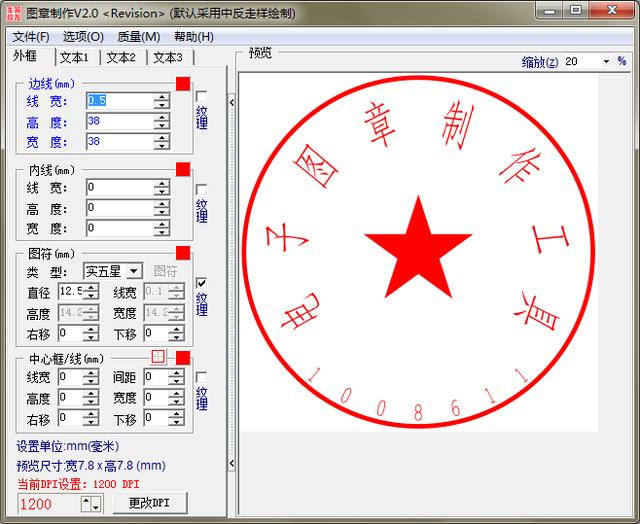The height and width of the screenshot is (524, 640).
Task: Click the 中心框 间距 input field
Action: [156, 377]
